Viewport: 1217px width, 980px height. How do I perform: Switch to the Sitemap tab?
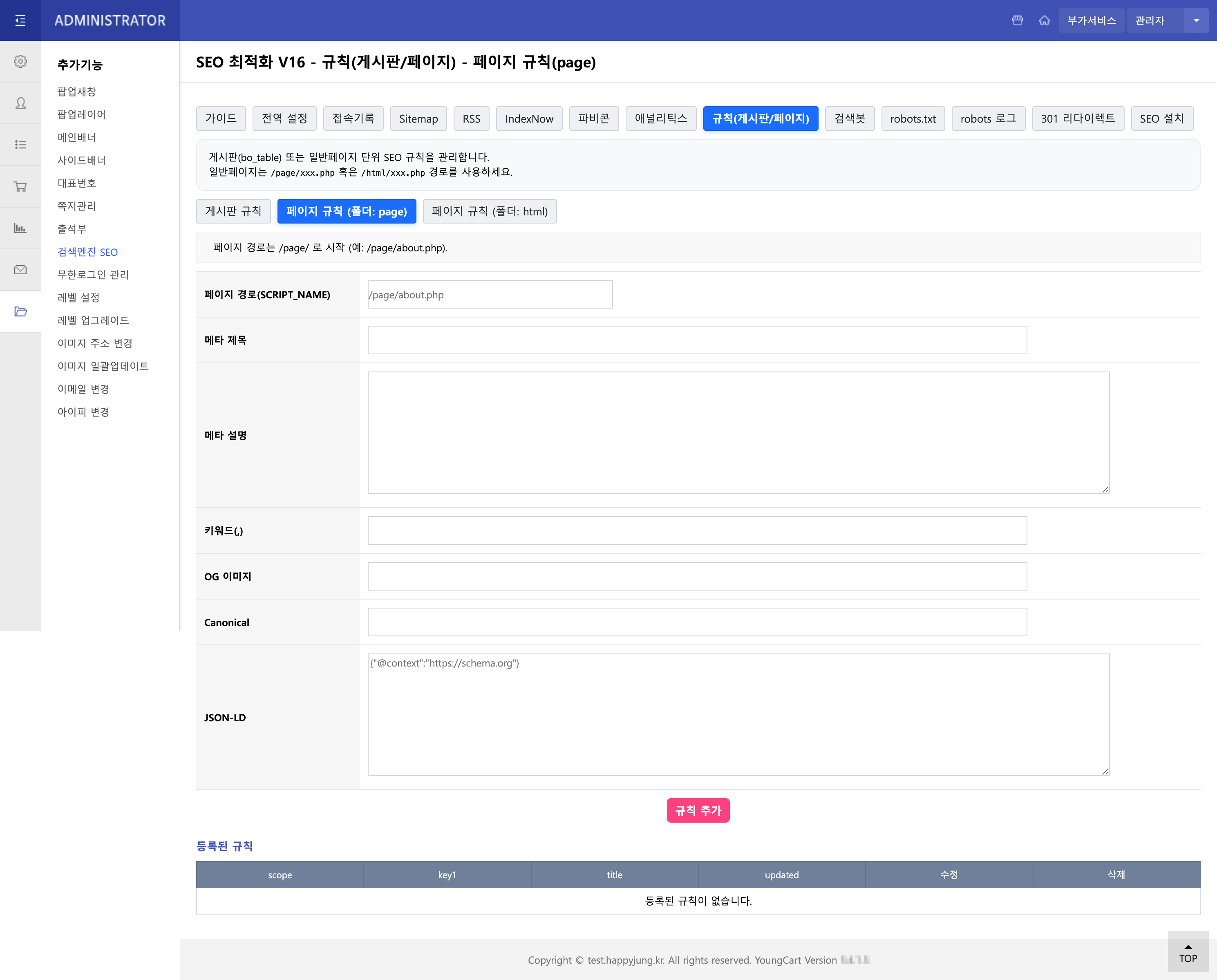click(418, 119)
